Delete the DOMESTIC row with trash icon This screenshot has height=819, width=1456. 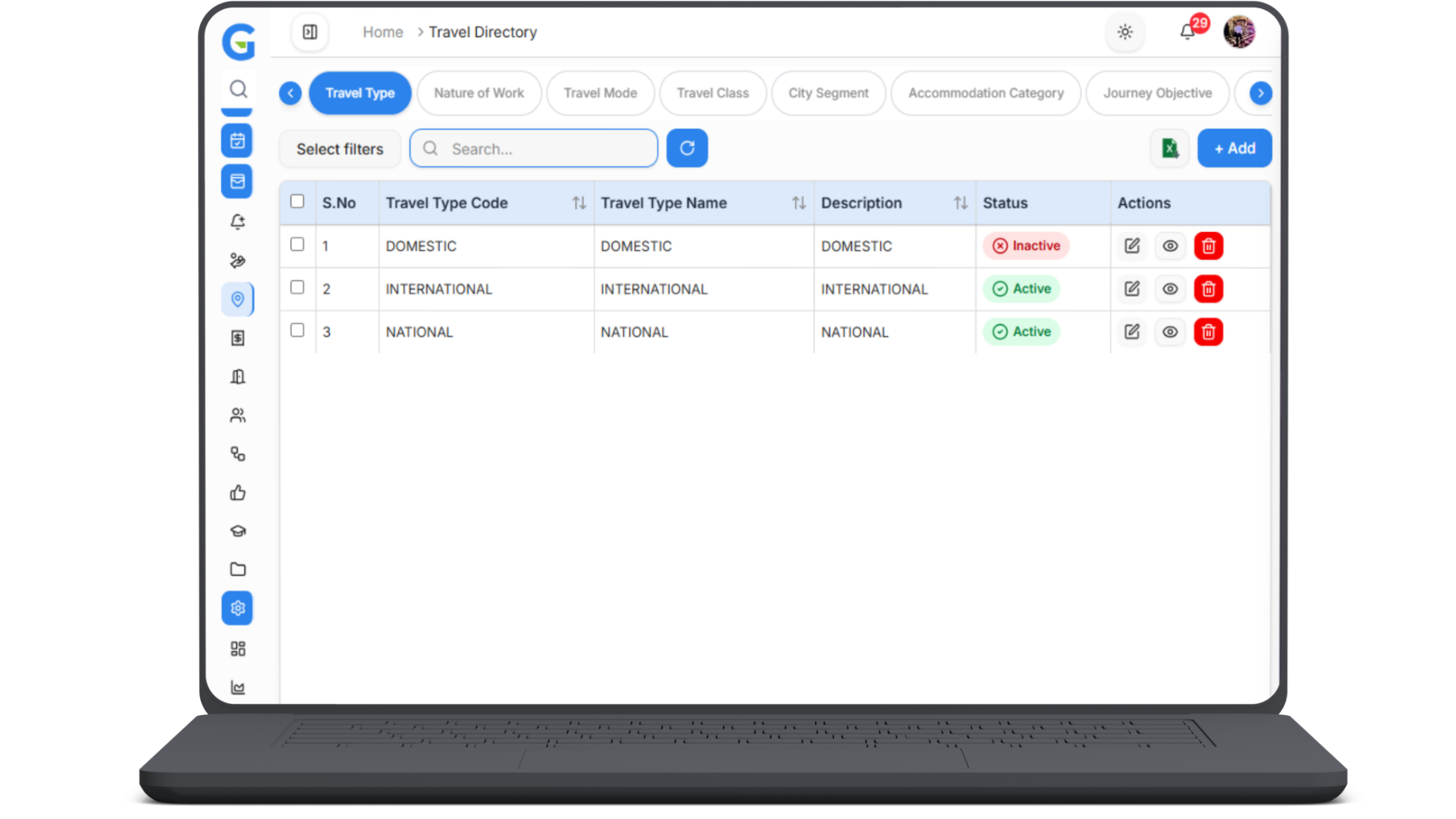click(1208, 246)
